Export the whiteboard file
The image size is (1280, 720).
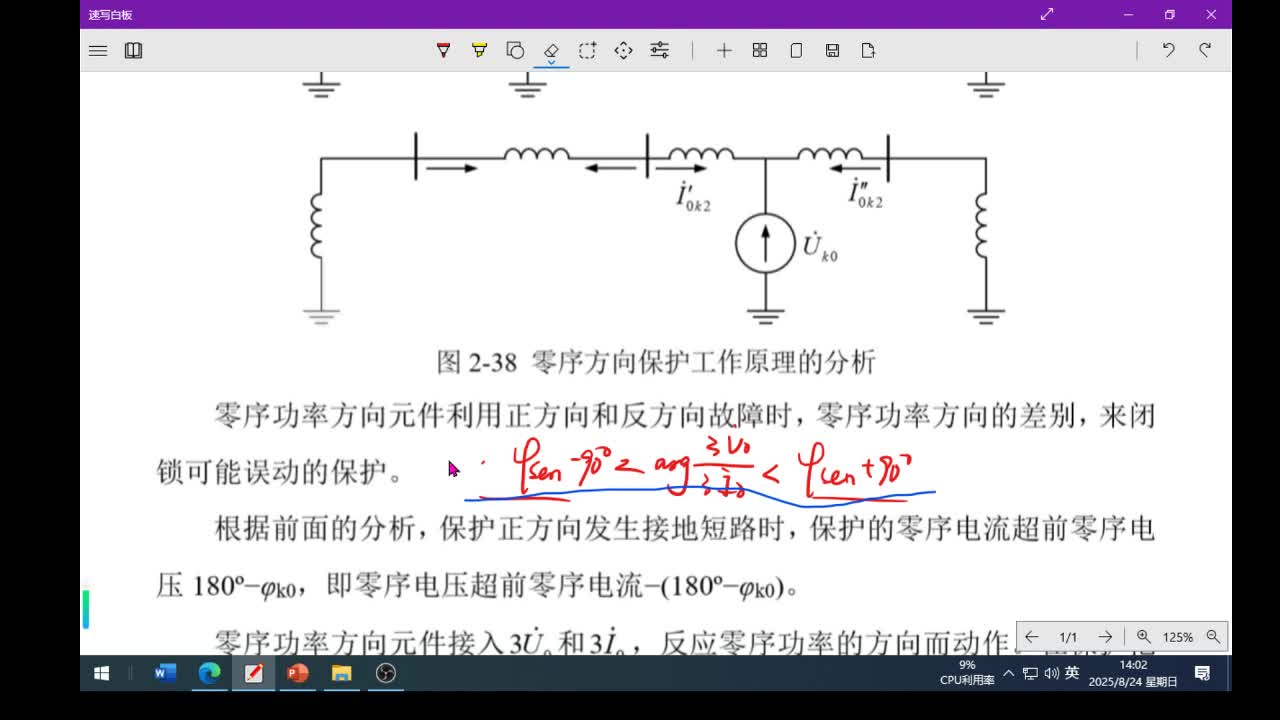[868, 50]
